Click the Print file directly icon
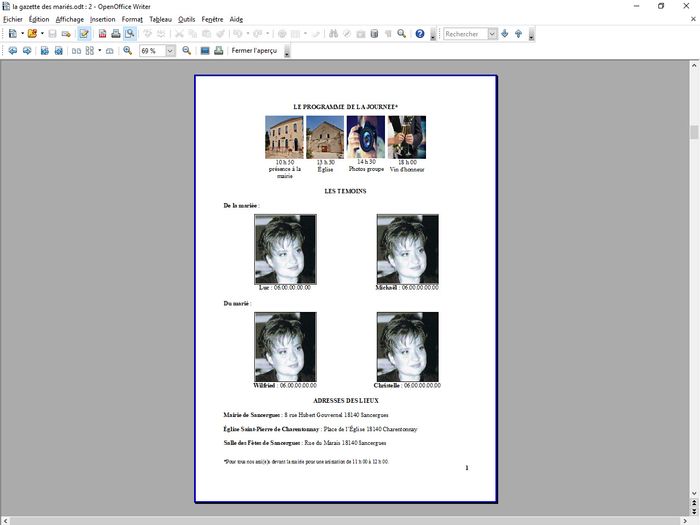This screenshot has width=700, height=525. click(116, 33)
